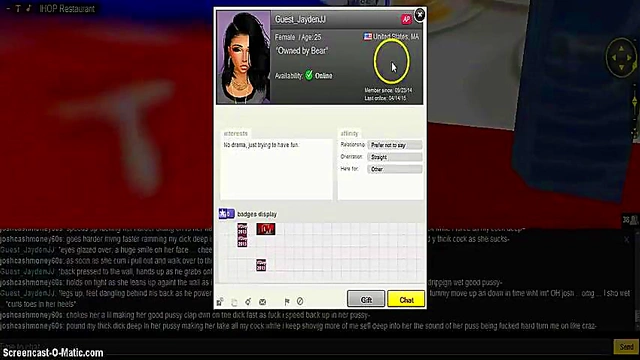The image size is (640, 360).
Task: Click the United States, MA location text
Action: pyautogui.click(x=396, y=37)
